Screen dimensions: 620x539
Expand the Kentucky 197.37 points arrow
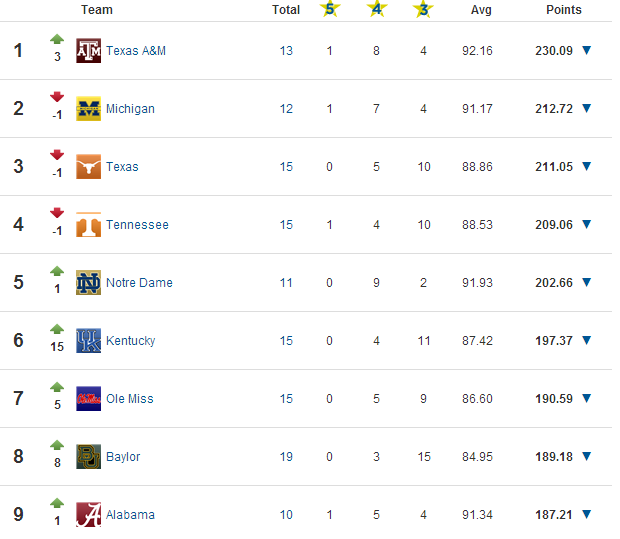click(587, 340)
